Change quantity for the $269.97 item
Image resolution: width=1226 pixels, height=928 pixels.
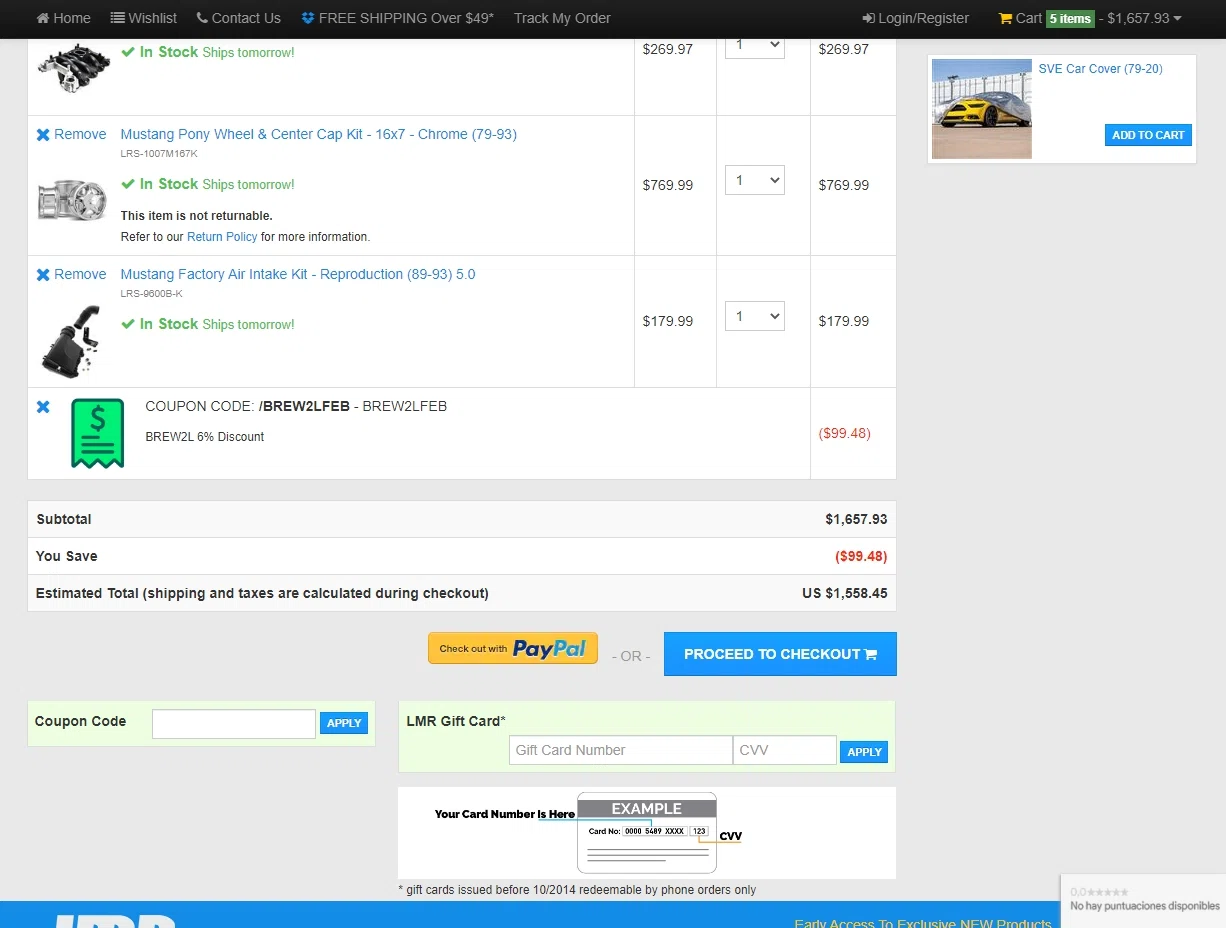755,45
